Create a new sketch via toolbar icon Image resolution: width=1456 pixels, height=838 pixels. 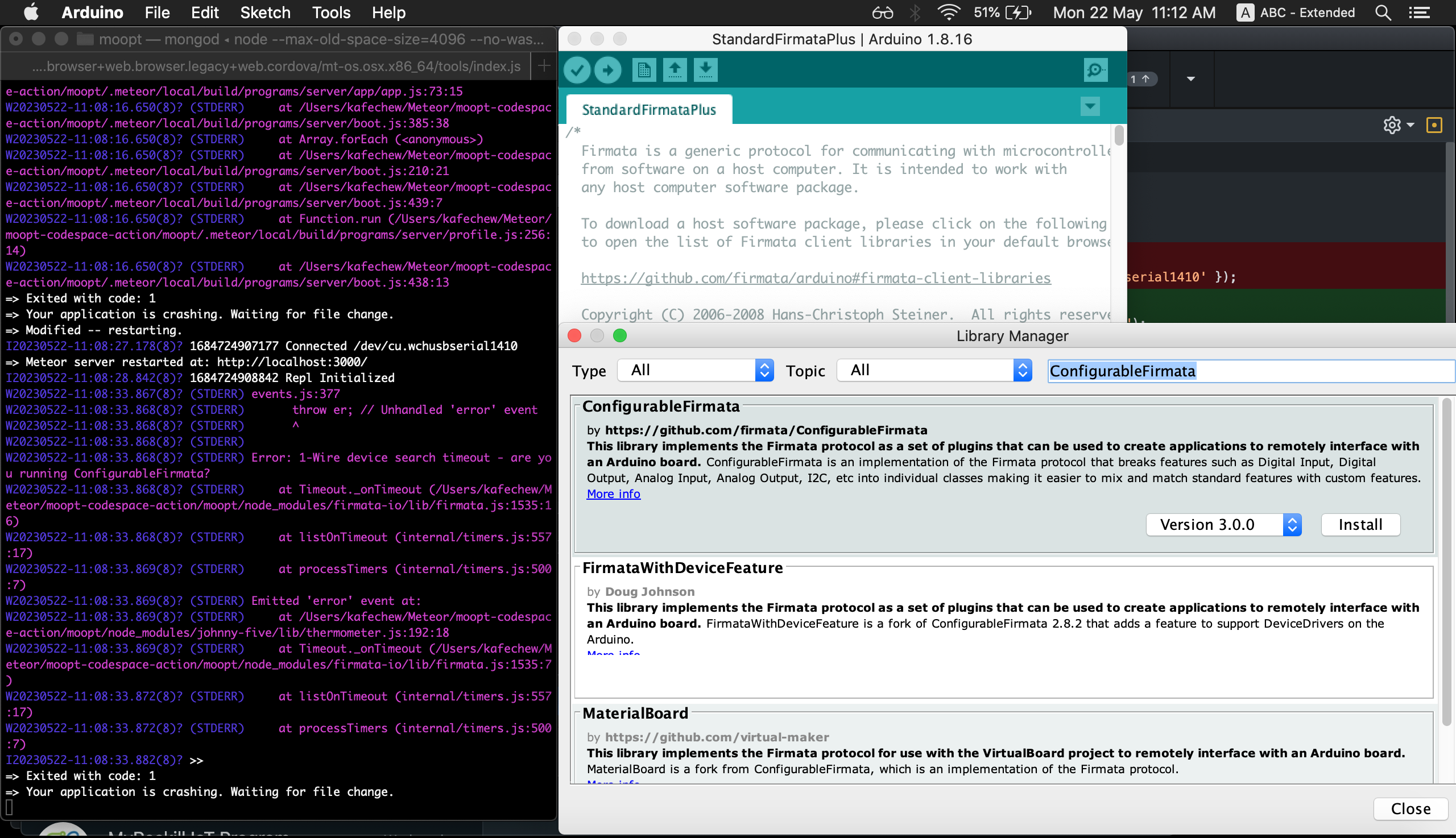click(643, 69)
